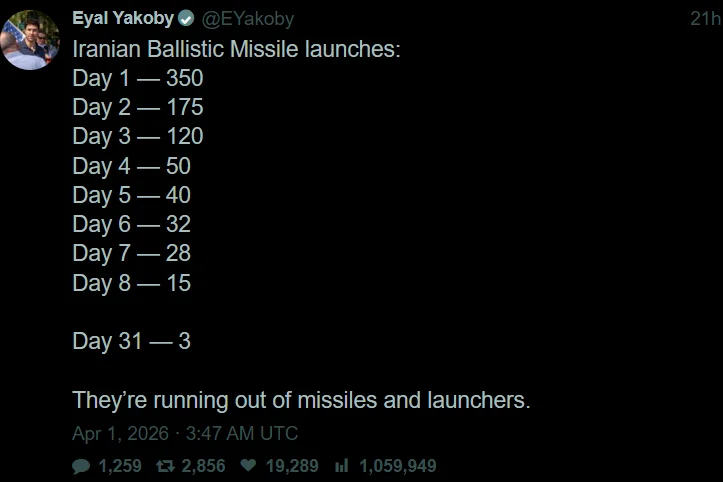Click the blue verified badge
Viewport: 723px width, 482px height.
[187, 19]
